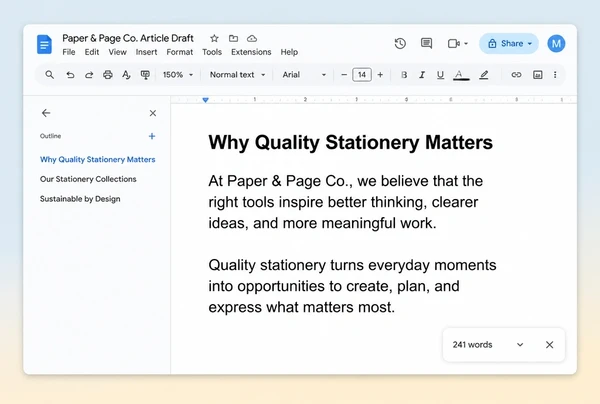Open the Format menu
This screenshot has height=404, width=600.
coord(180,52)
